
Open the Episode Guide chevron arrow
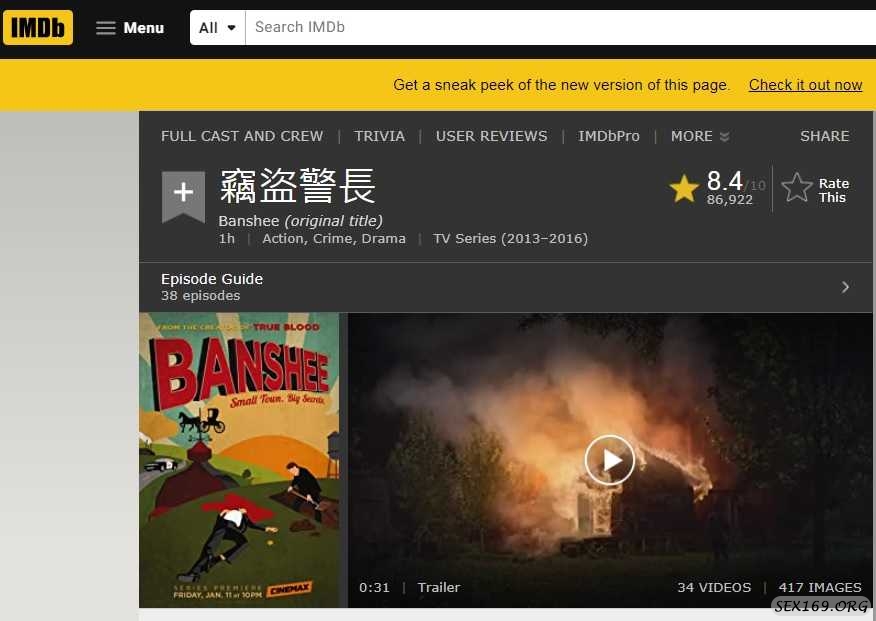tap(845, 287)
